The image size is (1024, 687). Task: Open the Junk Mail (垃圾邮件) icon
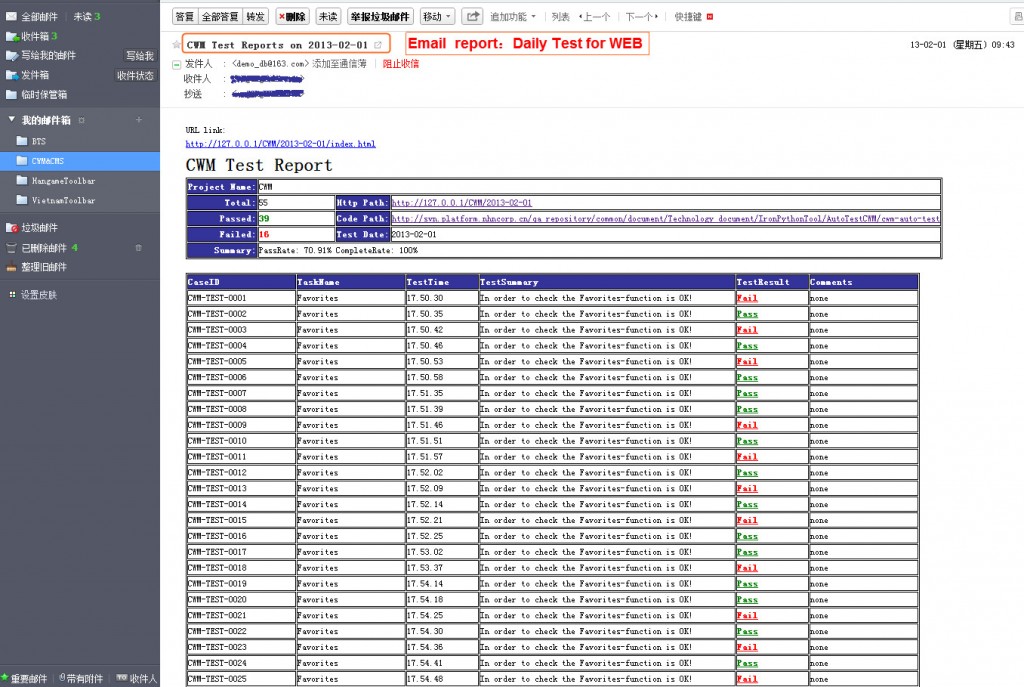tap(11, 228)
